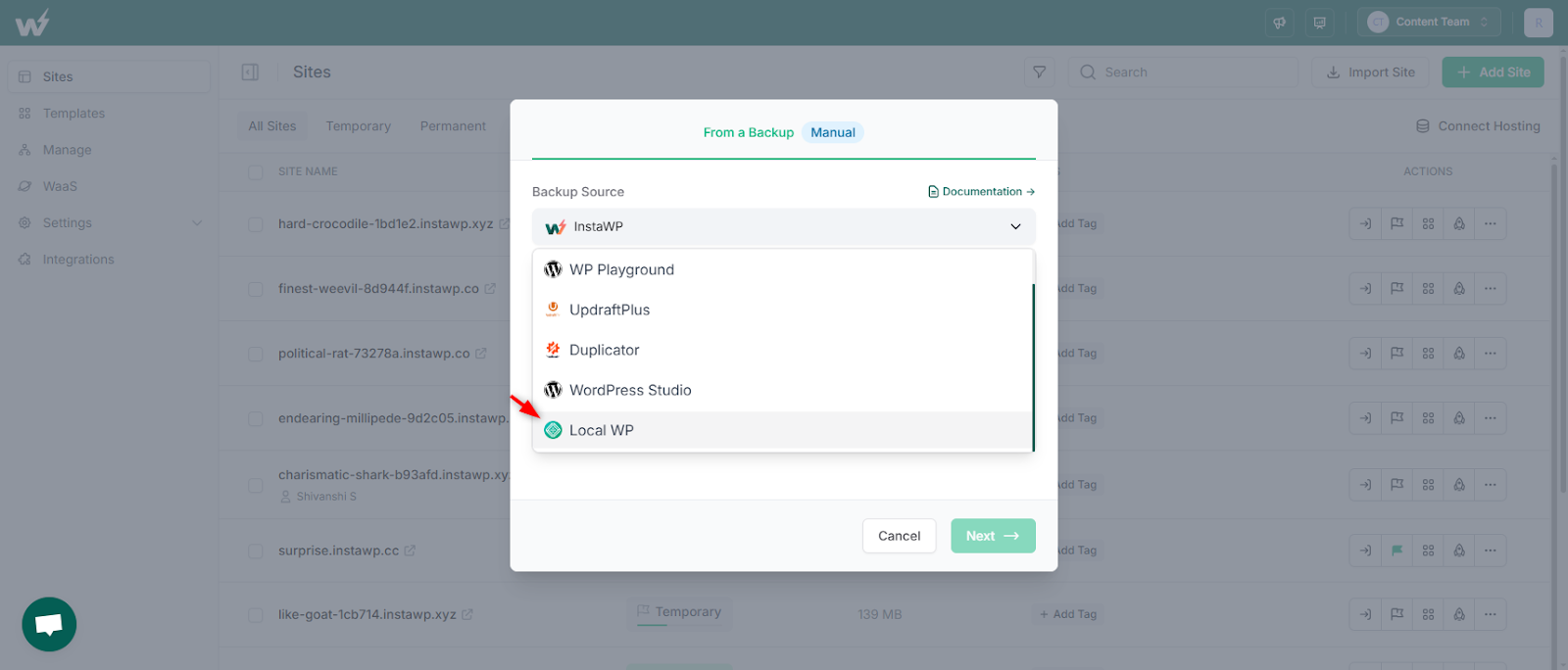Open Sites in sidebar

point(109,76)
